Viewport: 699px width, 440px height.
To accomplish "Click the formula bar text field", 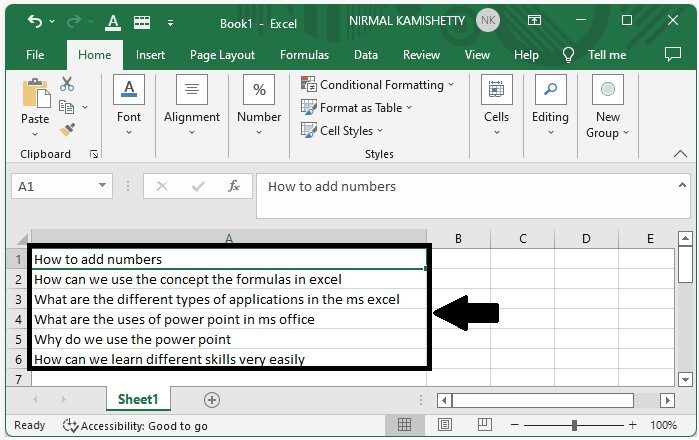I will [x=467, y=196].
